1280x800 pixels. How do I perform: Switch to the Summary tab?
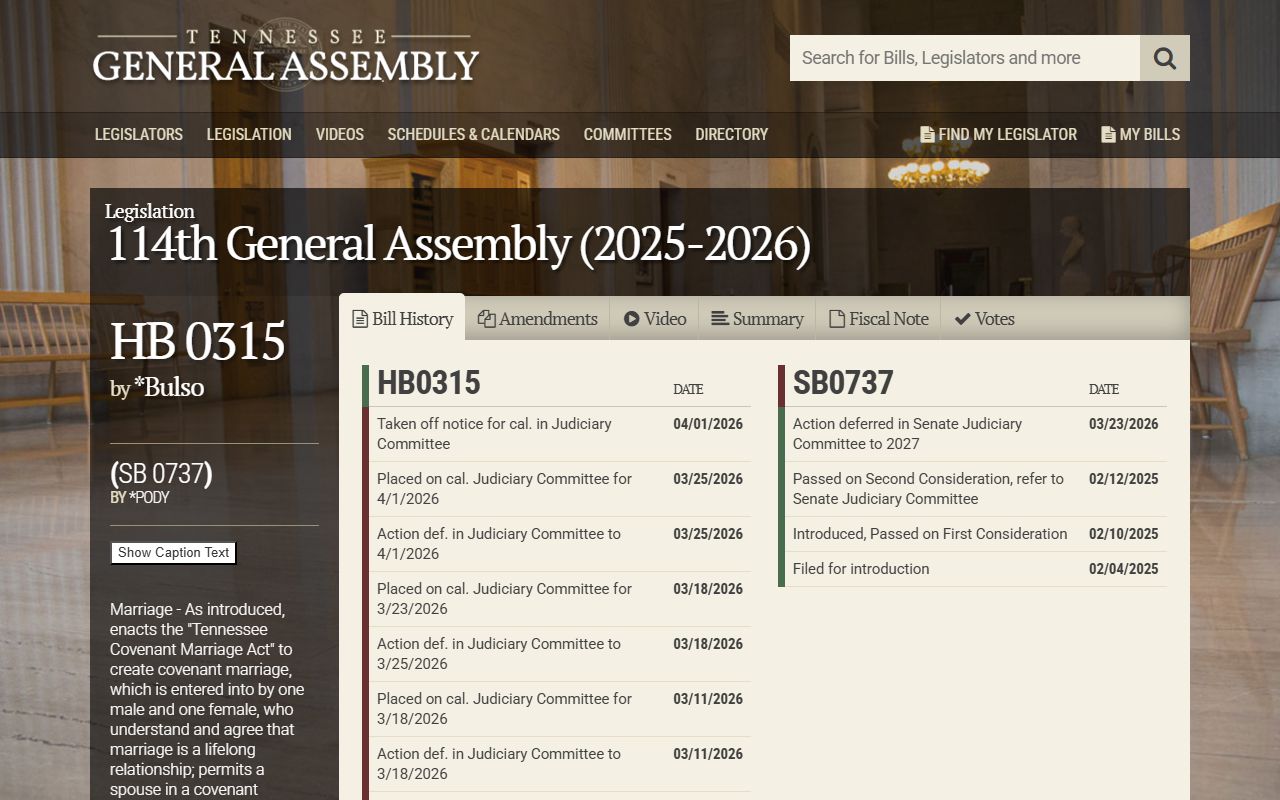tap(757, 319)
